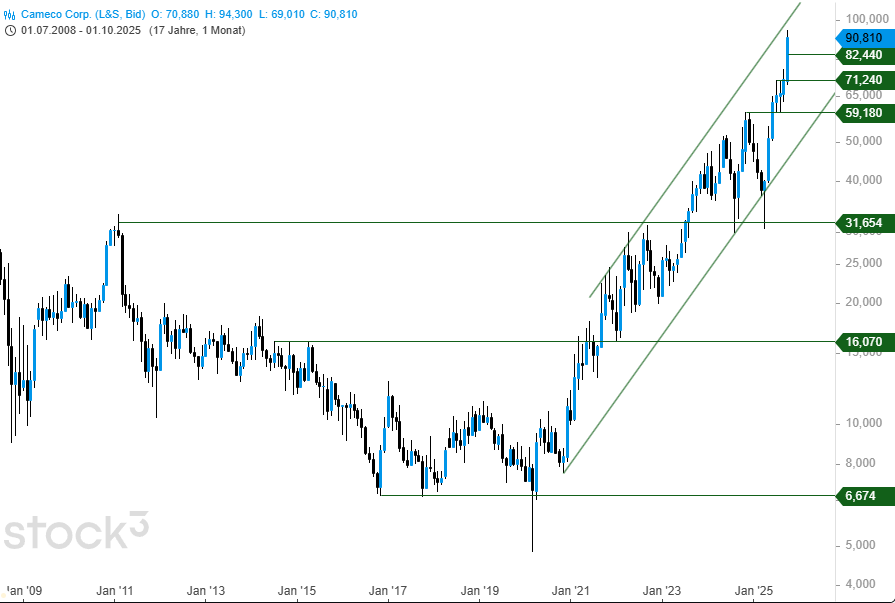Click the 50,000 price axis tick
895x603 pixels.
point(864,141)
